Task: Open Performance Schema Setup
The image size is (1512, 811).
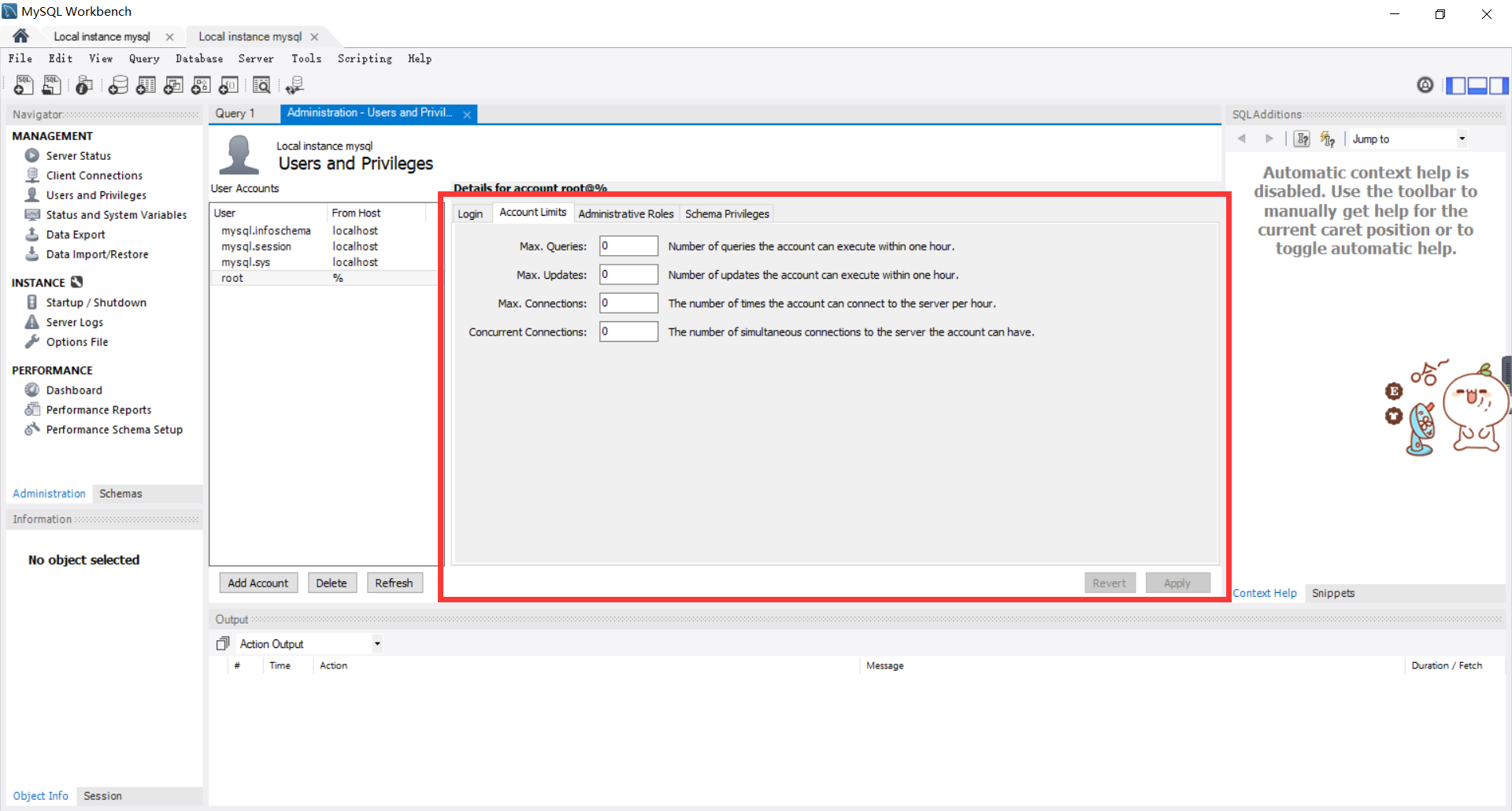Action: tap(114, 429)
